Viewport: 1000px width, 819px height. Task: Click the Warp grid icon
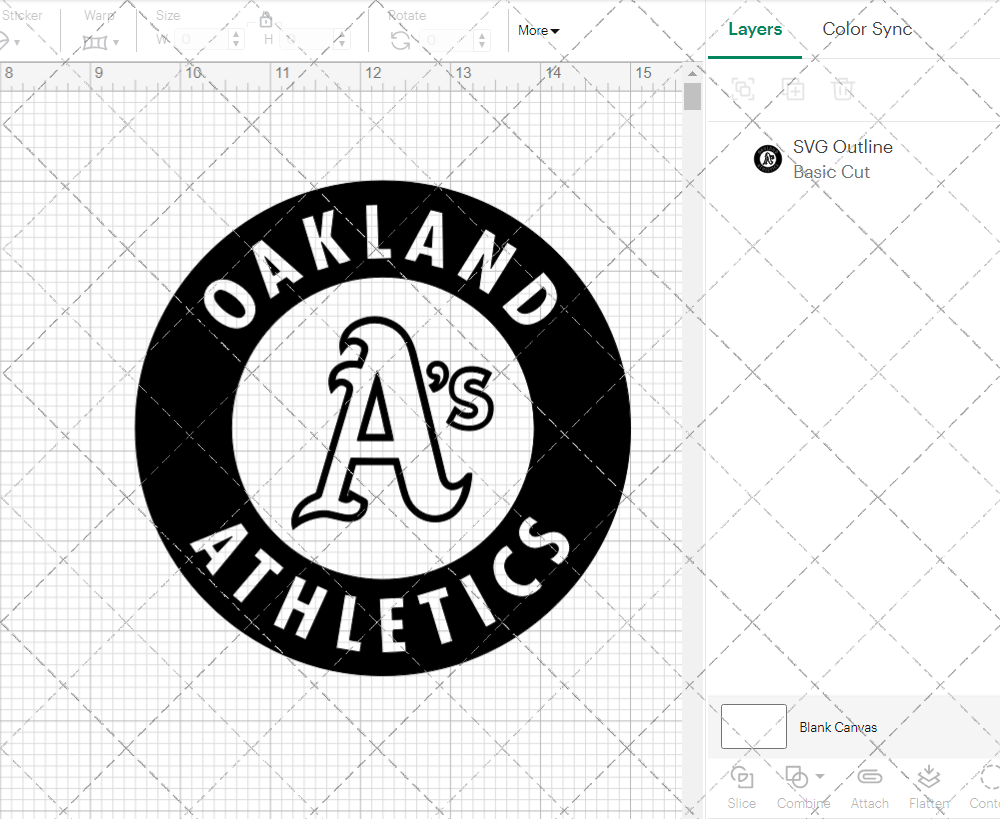tap(95, 43)
